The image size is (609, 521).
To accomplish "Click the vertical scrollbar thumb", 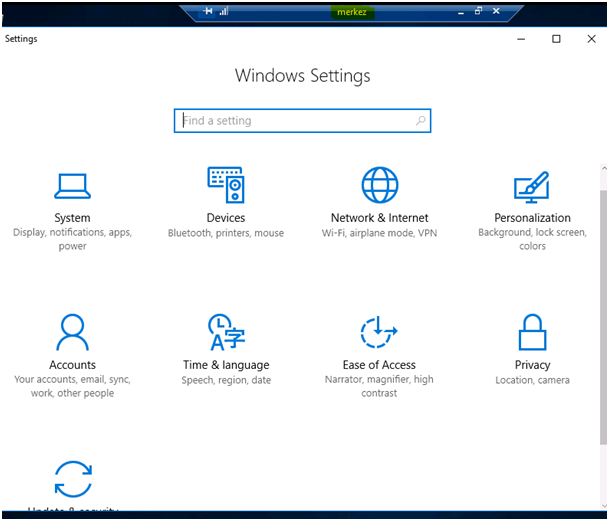I will point(603,317).
